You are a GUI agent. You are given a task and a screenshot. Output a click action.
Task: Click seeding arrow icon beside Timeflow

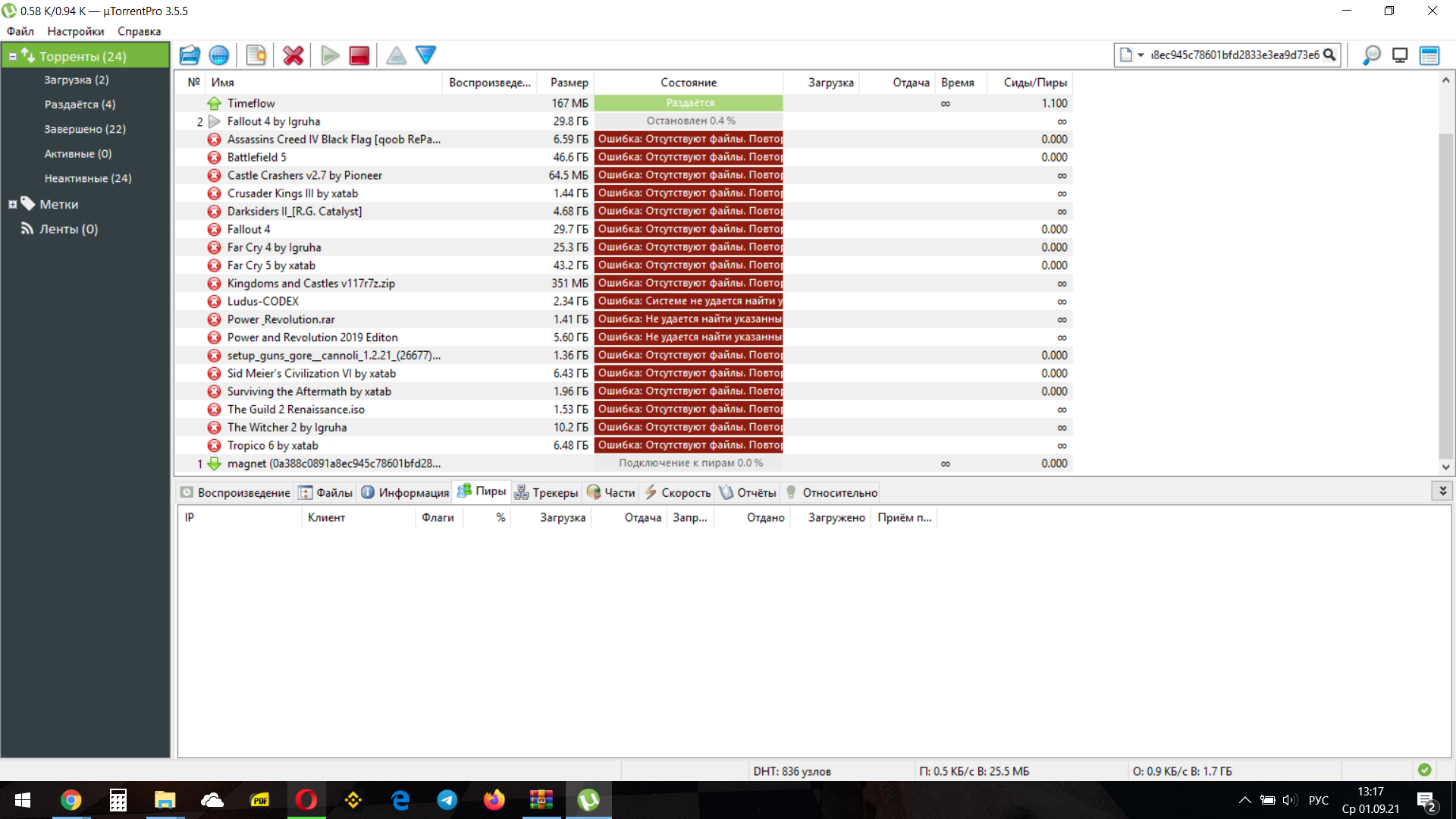coord(215,103)
